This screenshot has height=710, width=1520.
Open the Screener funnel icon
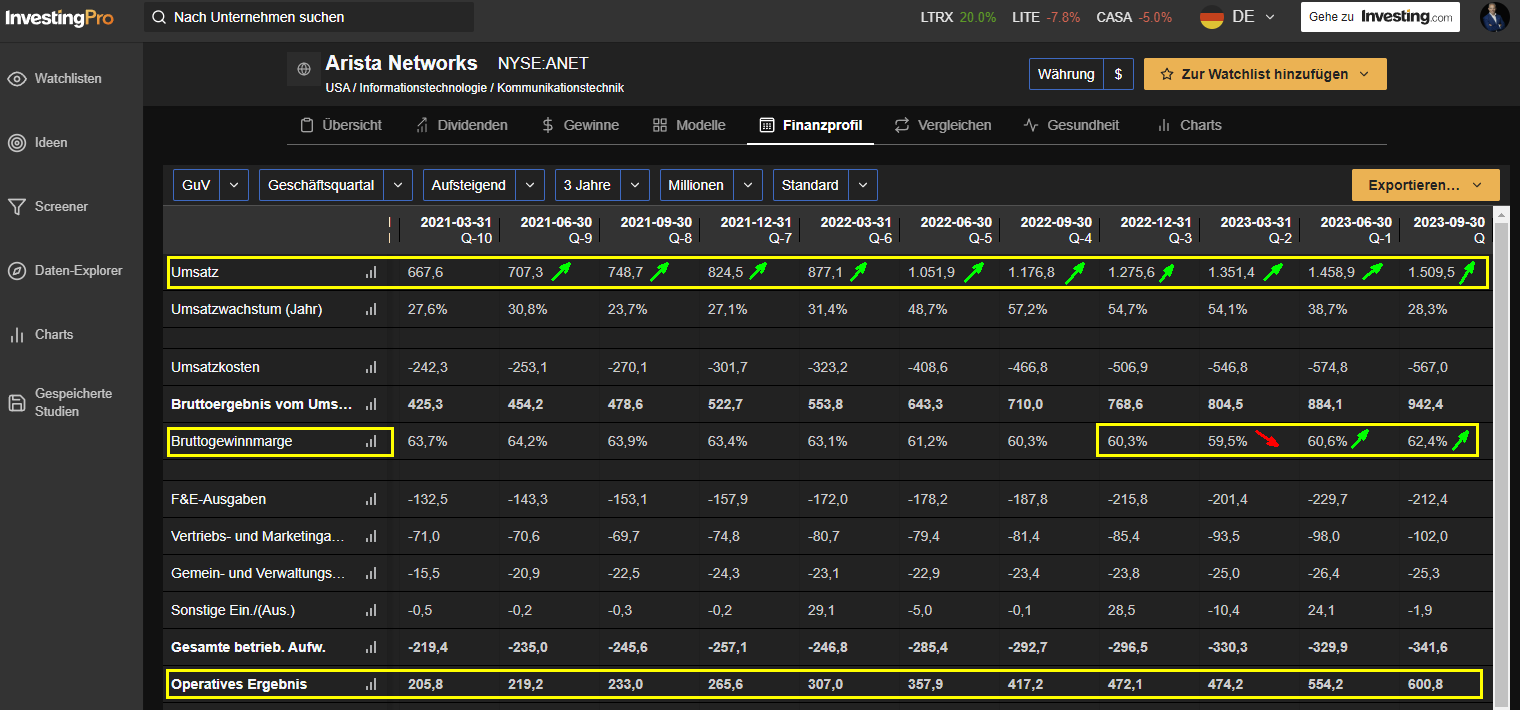click(17, 207)
